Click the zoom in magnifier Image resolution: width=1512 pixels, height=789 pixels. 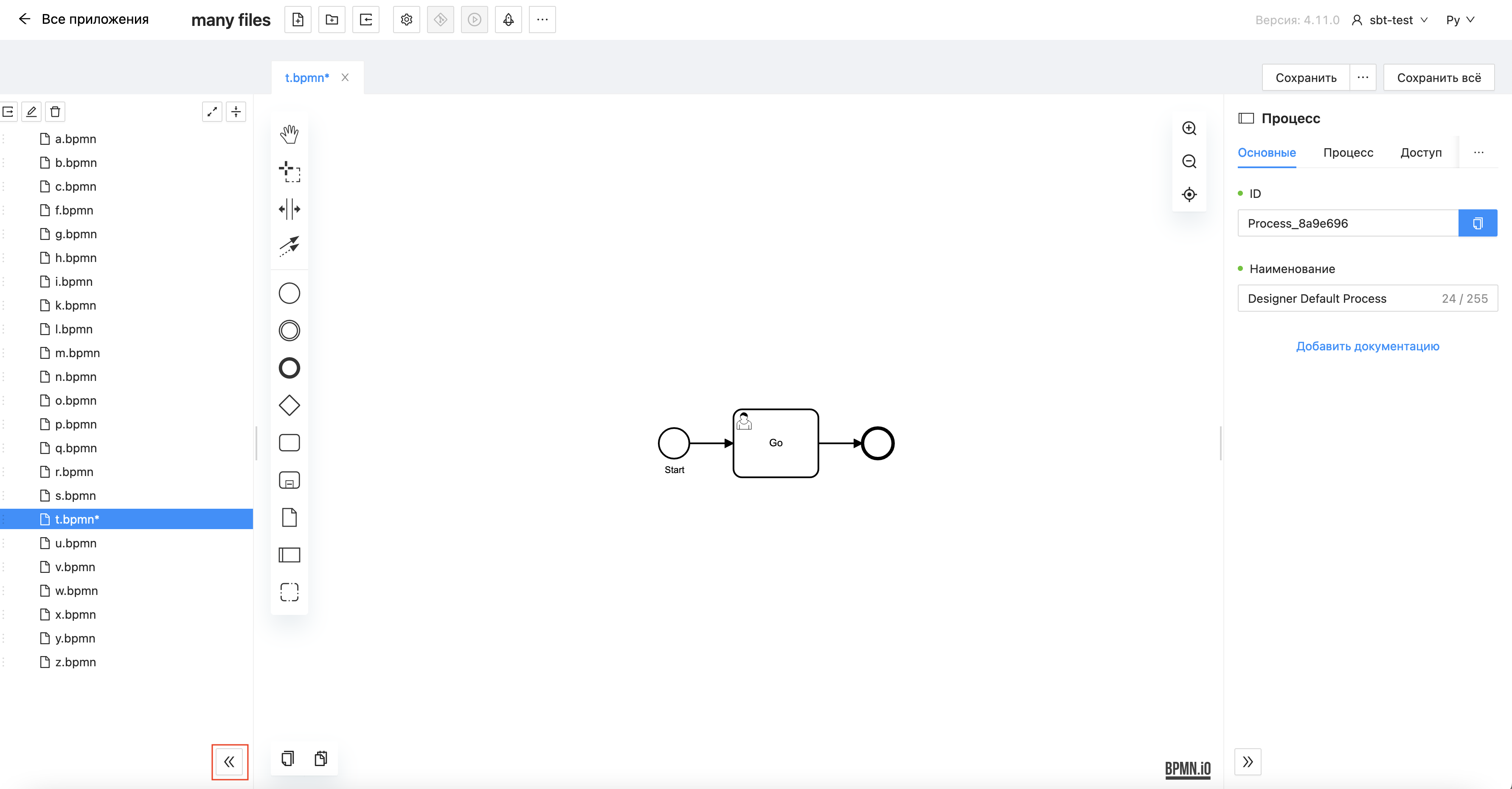(1189, 129)
